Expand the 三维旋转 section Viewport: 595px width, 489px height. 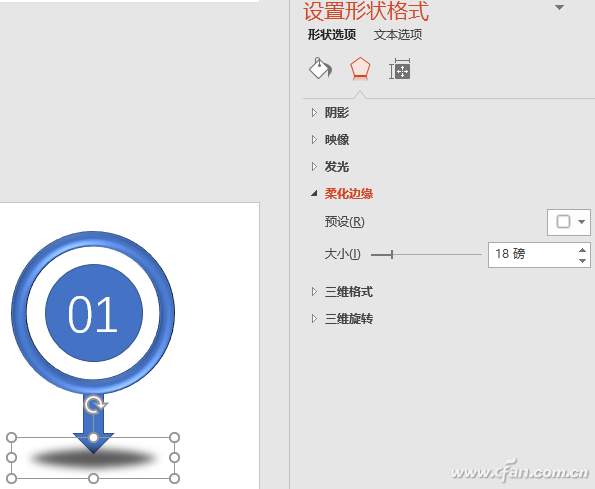tap(342, 318)
